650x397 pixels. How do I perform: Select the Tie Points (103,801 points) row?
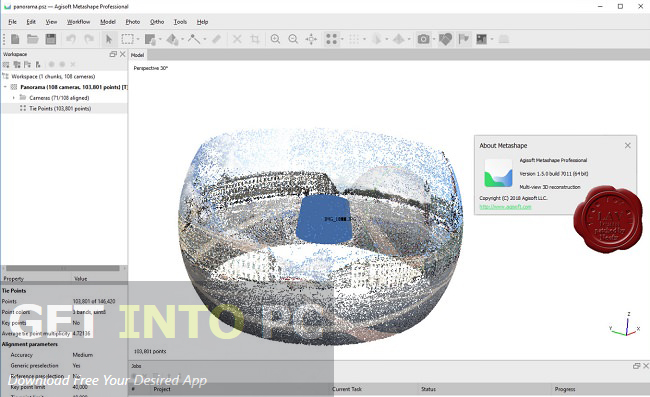pyautogui.click(x=64, y=109)
